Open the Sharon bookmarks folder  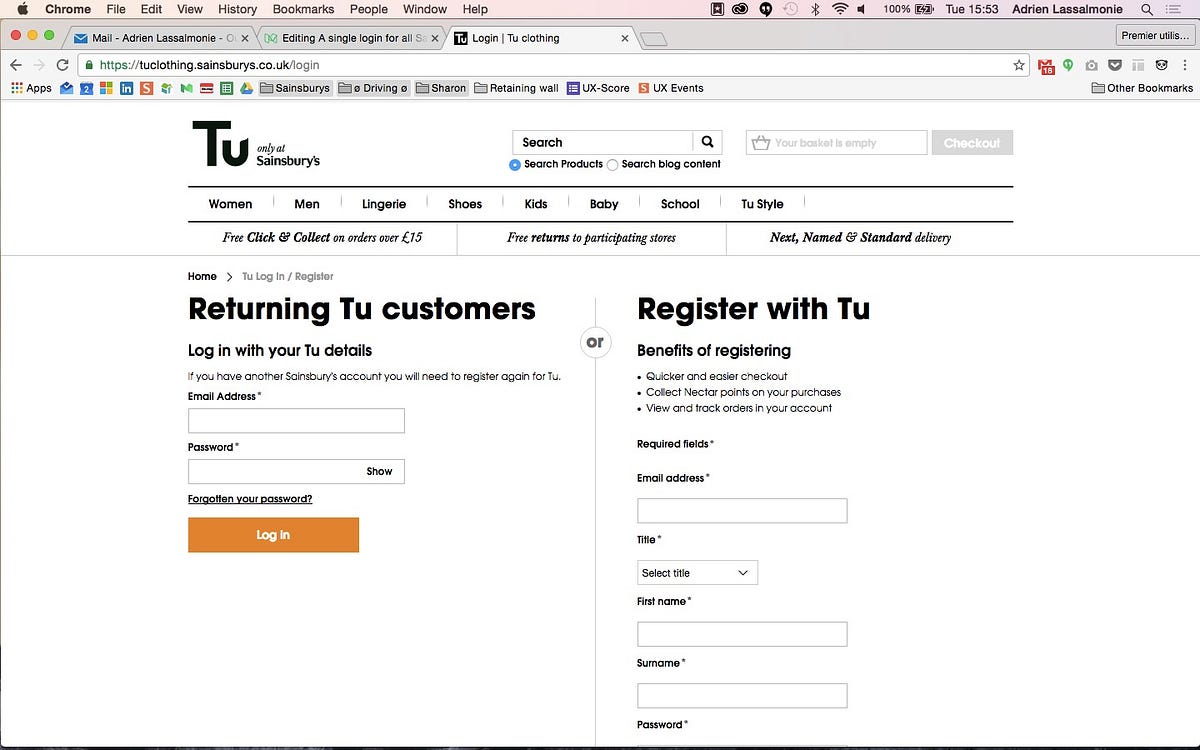point(441,88)
